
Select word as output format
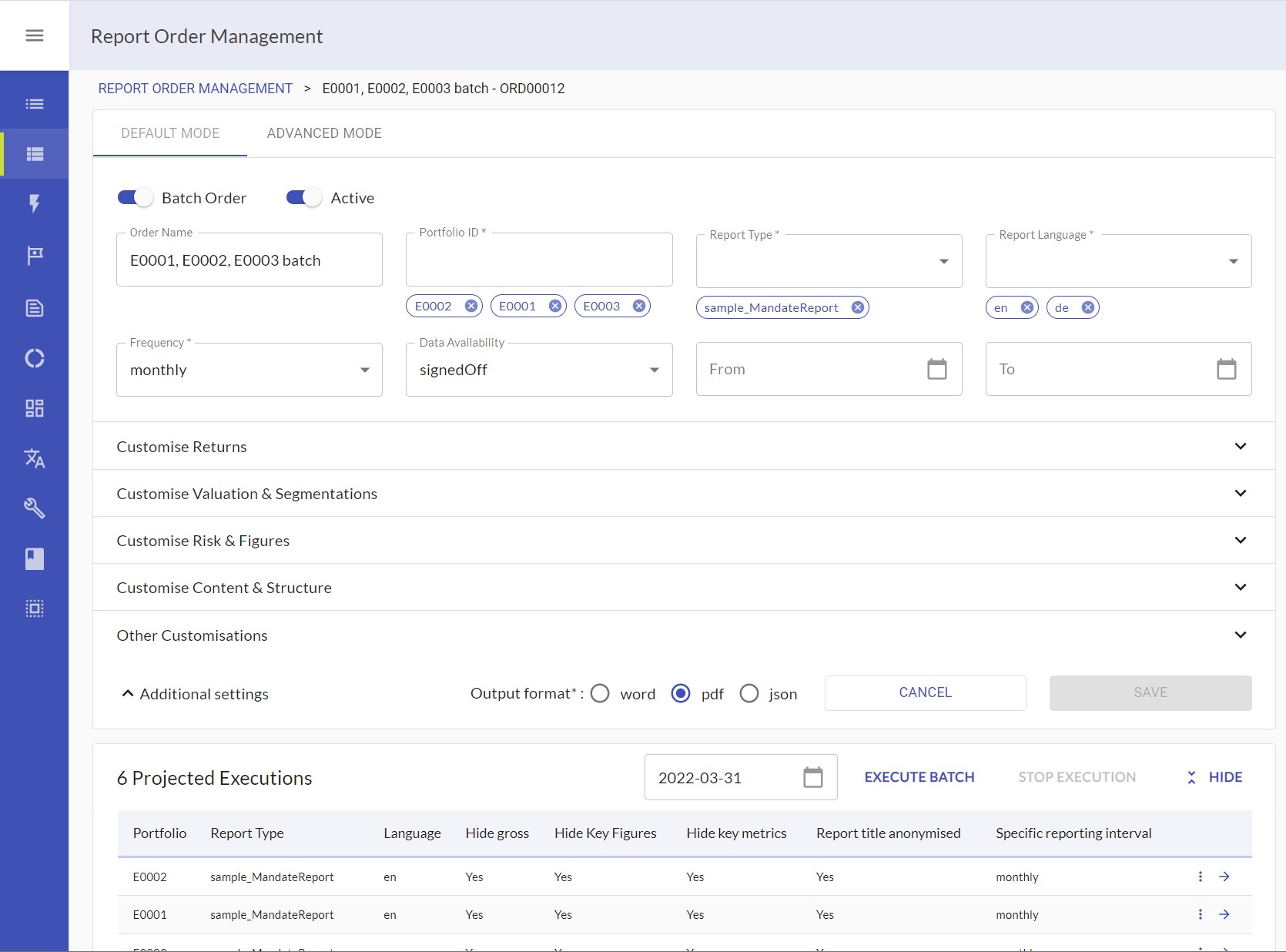pos(600,694)
